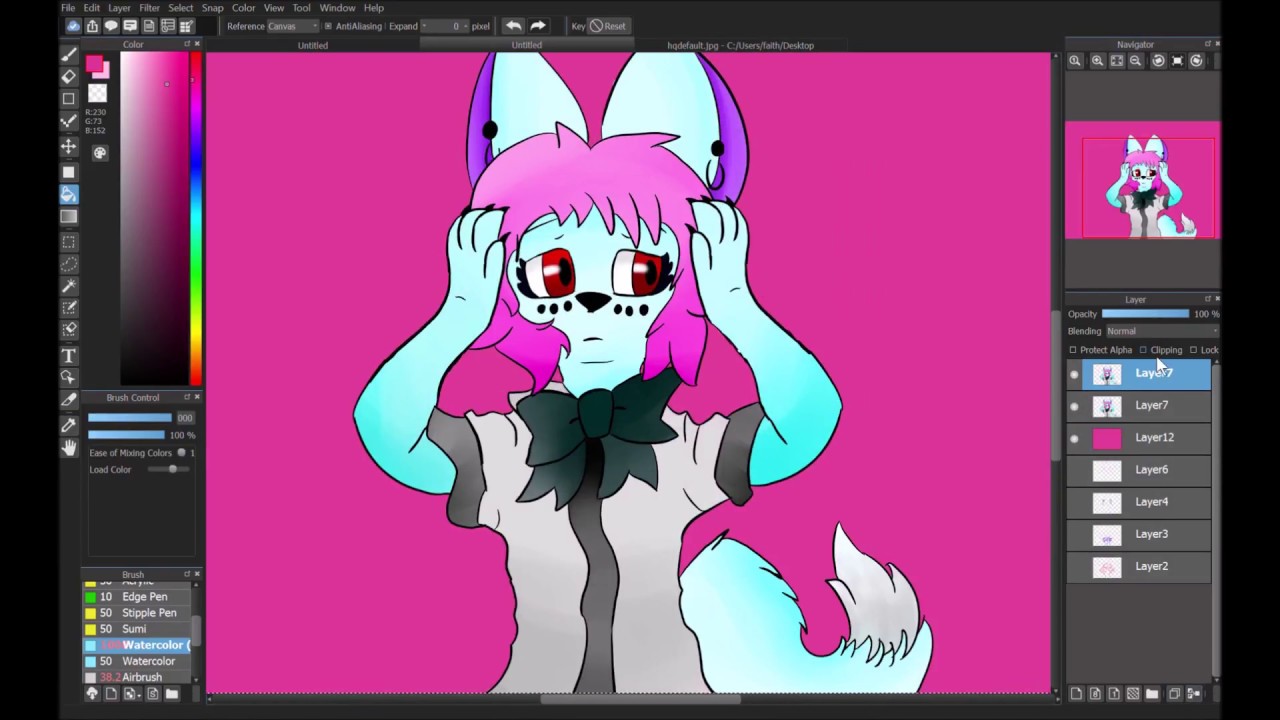This screenshot has width=1280, height=720.
Task: Hide Layer12 pink background
Action: [1074, 439]
